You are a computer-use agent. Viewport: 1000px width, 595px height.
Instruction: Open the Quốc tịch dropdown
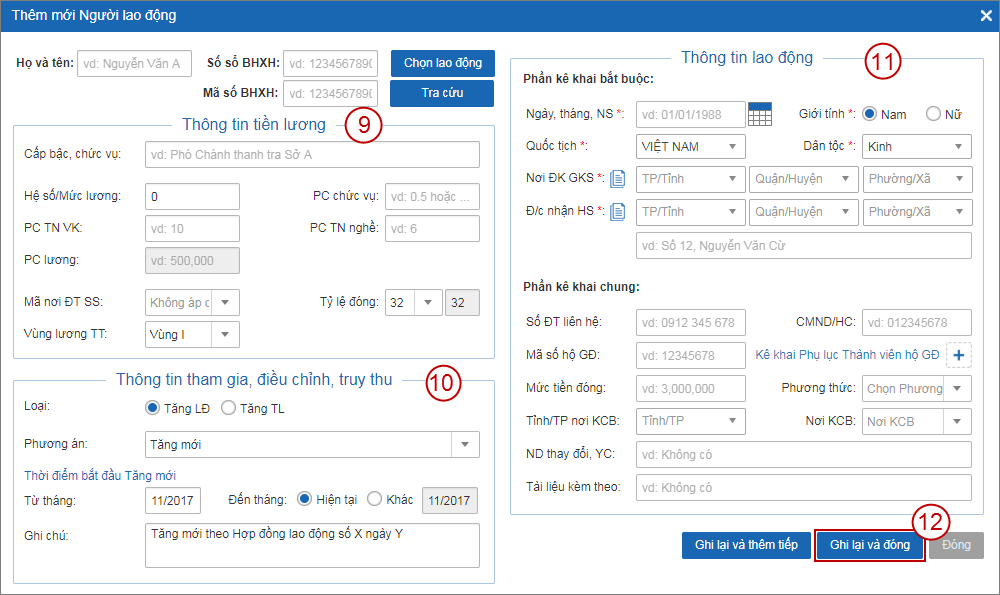691,147
